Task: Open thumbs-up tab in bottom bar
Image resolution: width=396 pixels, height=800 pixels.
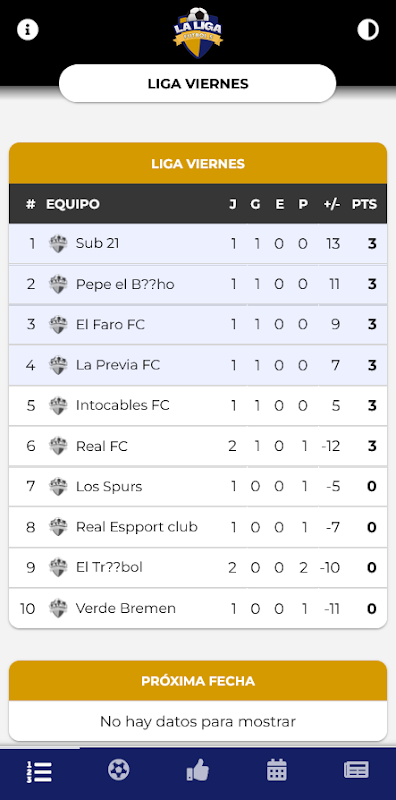Action: 197,769
